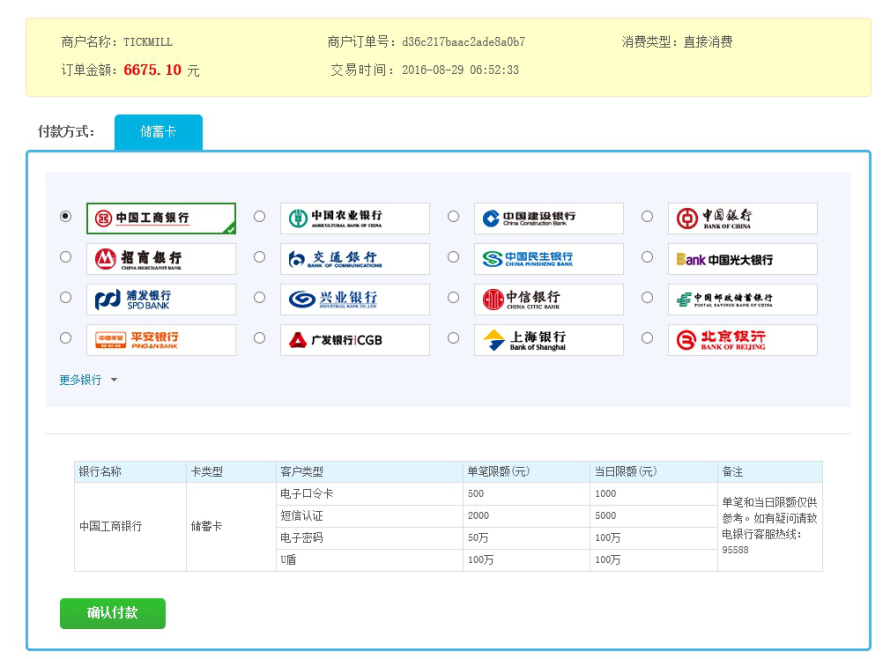The width and height of the screenshot is (883, 659).
Task: Select radio button for 招商银行
Action: (x=66, y=257)
